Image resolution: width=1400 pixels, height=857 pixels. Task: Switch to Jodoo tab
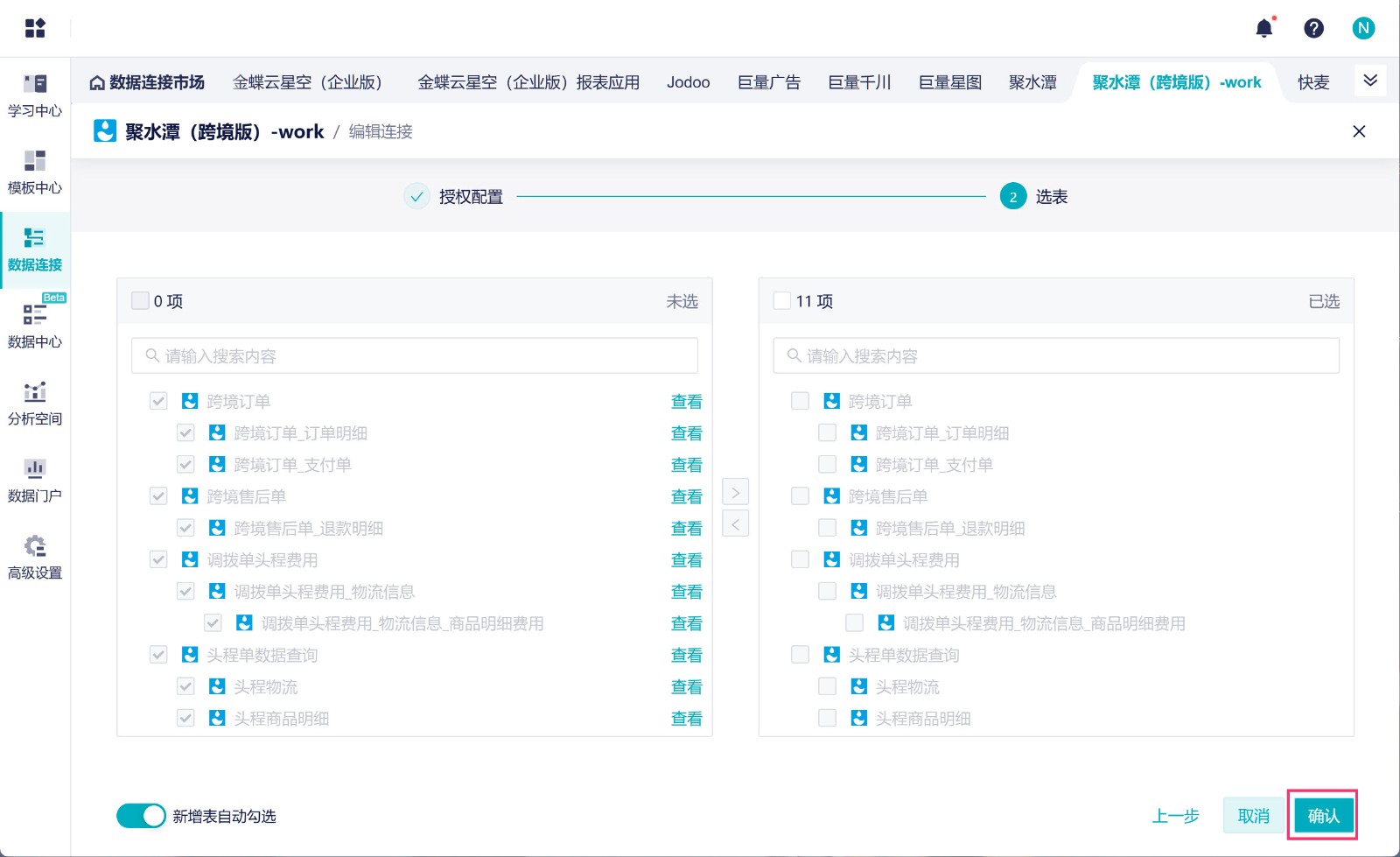tap(688, 82)
